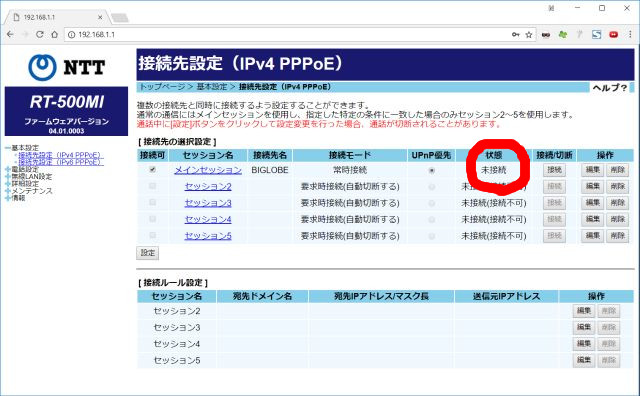Open the セッション3 link
The image size is (640, 396).
(208, 203)
